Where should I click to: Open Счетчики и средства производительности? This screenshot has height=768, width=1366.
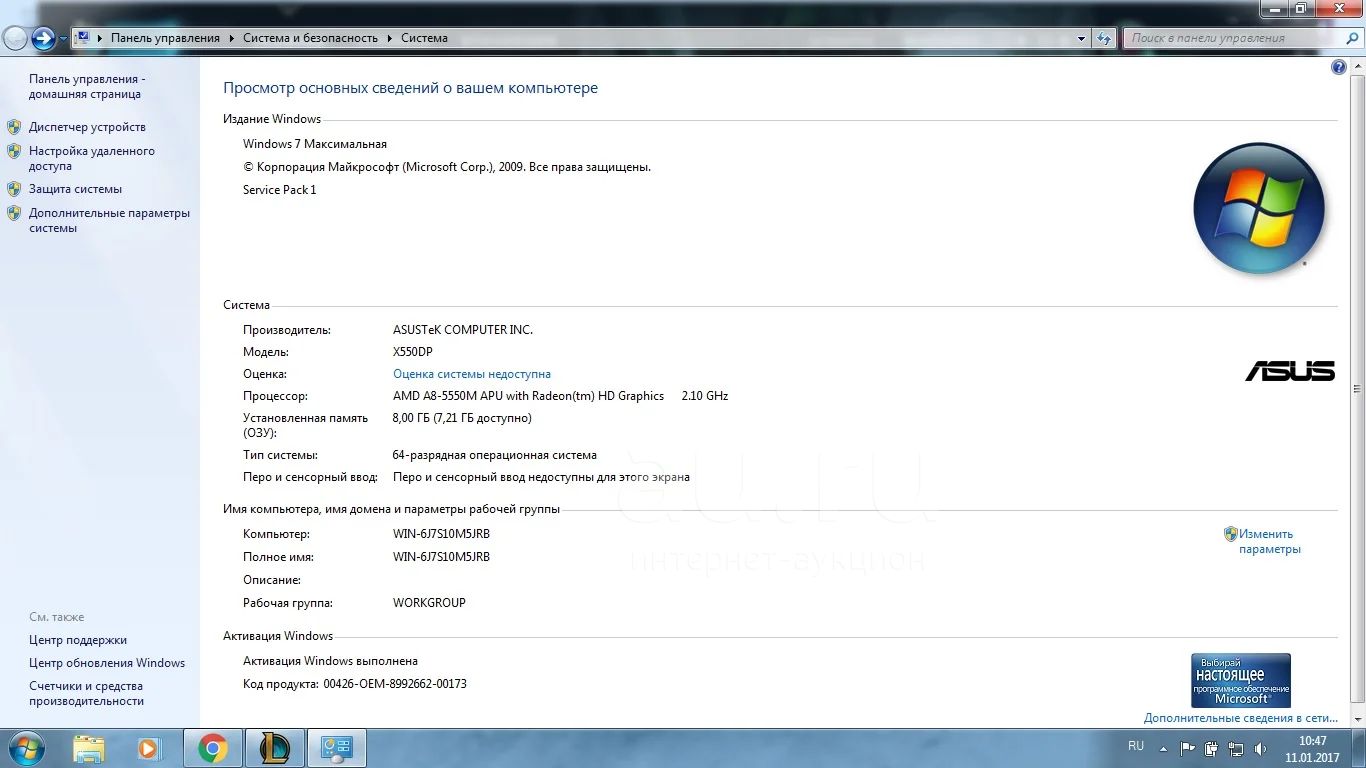86,694
